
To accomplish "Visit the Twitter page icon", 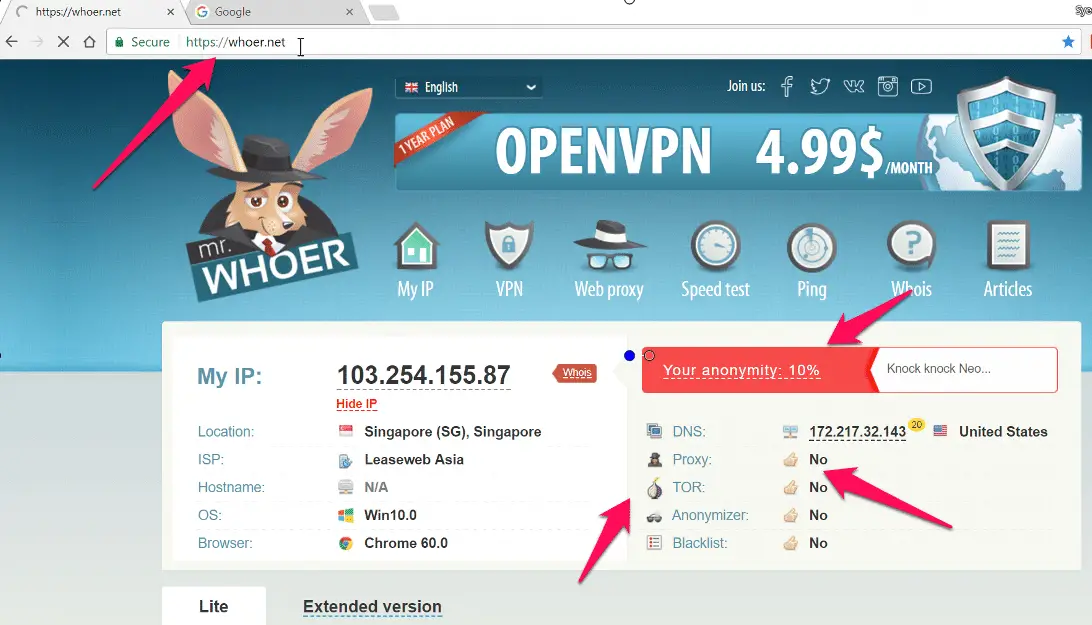I will point(820,86).
